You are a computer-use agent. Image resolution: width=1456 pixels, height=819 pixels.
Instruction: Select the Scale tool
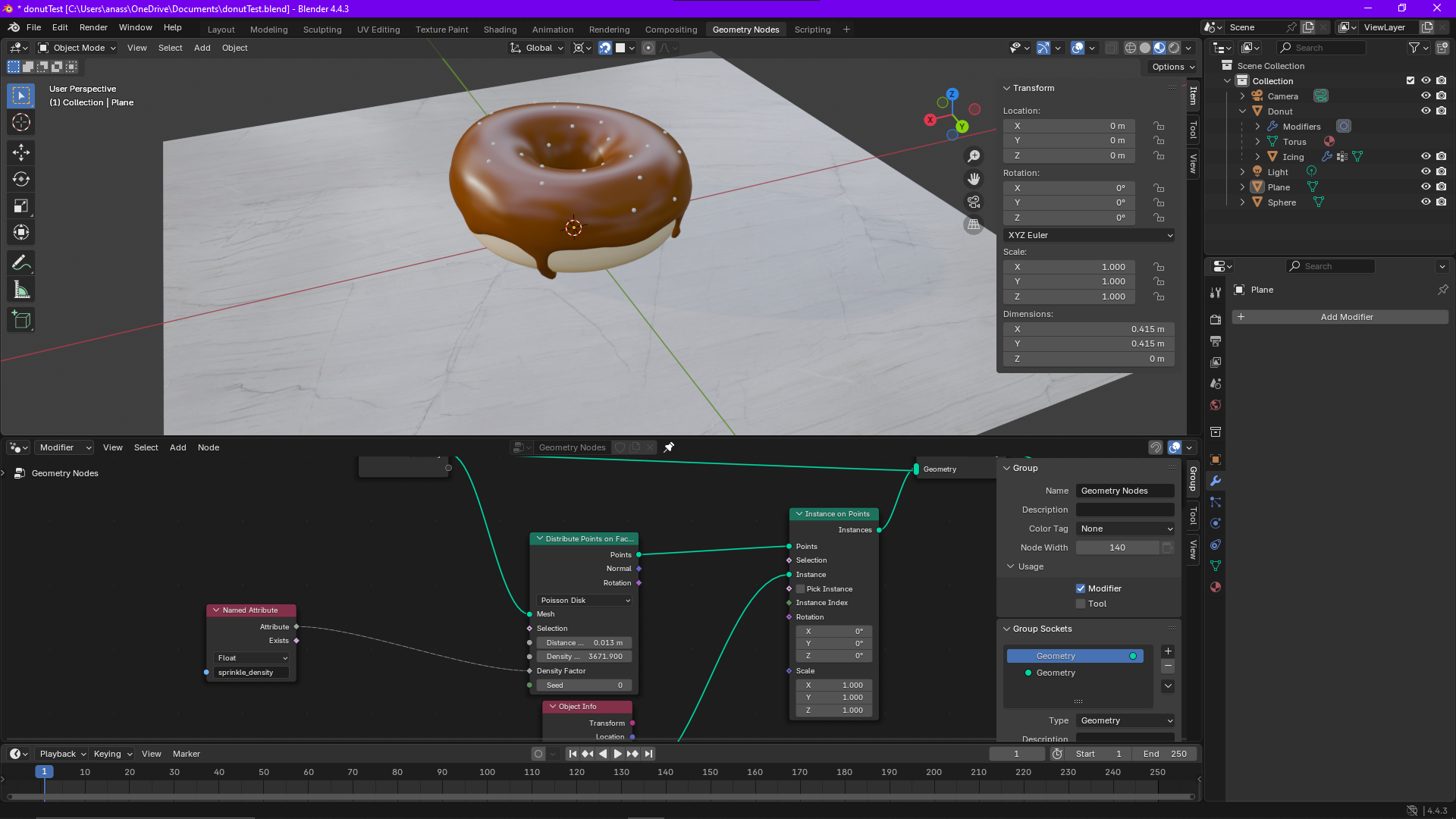(21, 206)
